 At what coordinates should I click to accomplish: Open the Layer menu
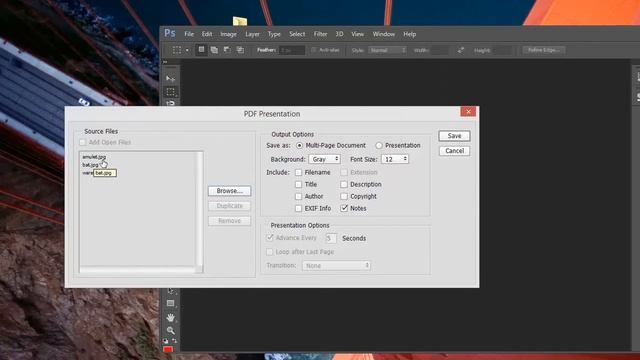tap(252, 34)
